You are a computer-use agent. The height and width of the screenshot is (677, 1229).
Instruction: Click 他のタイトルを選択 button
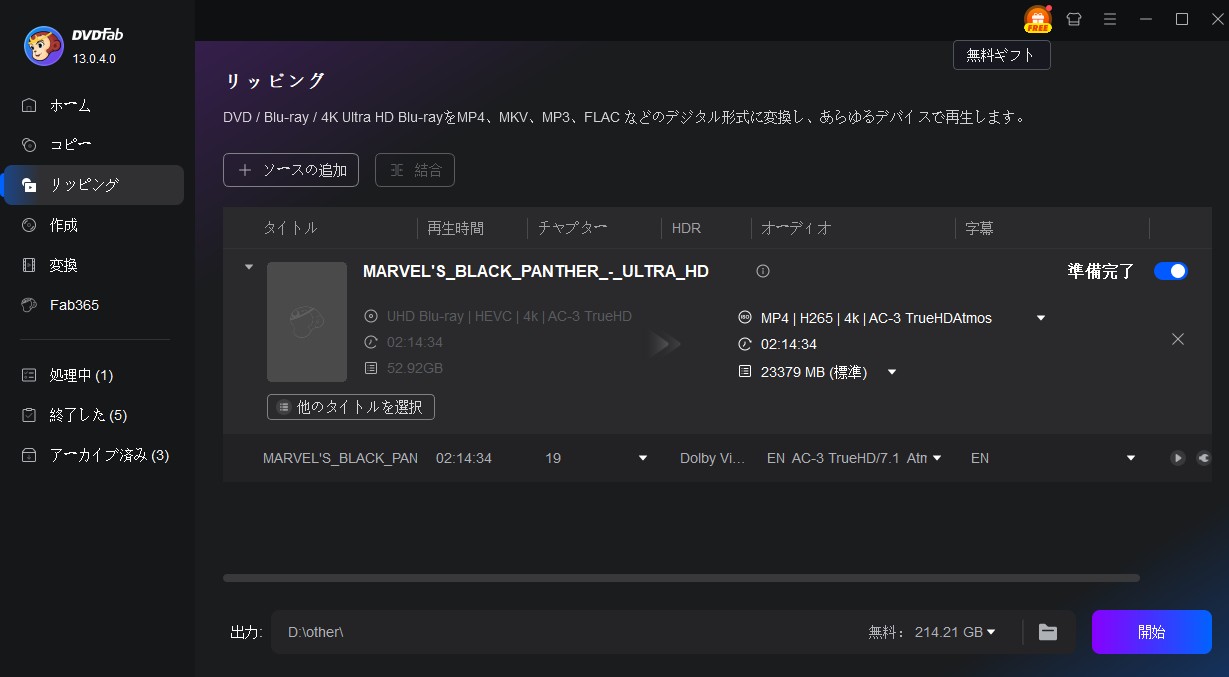pyautogui.click(x=351, y=407)
